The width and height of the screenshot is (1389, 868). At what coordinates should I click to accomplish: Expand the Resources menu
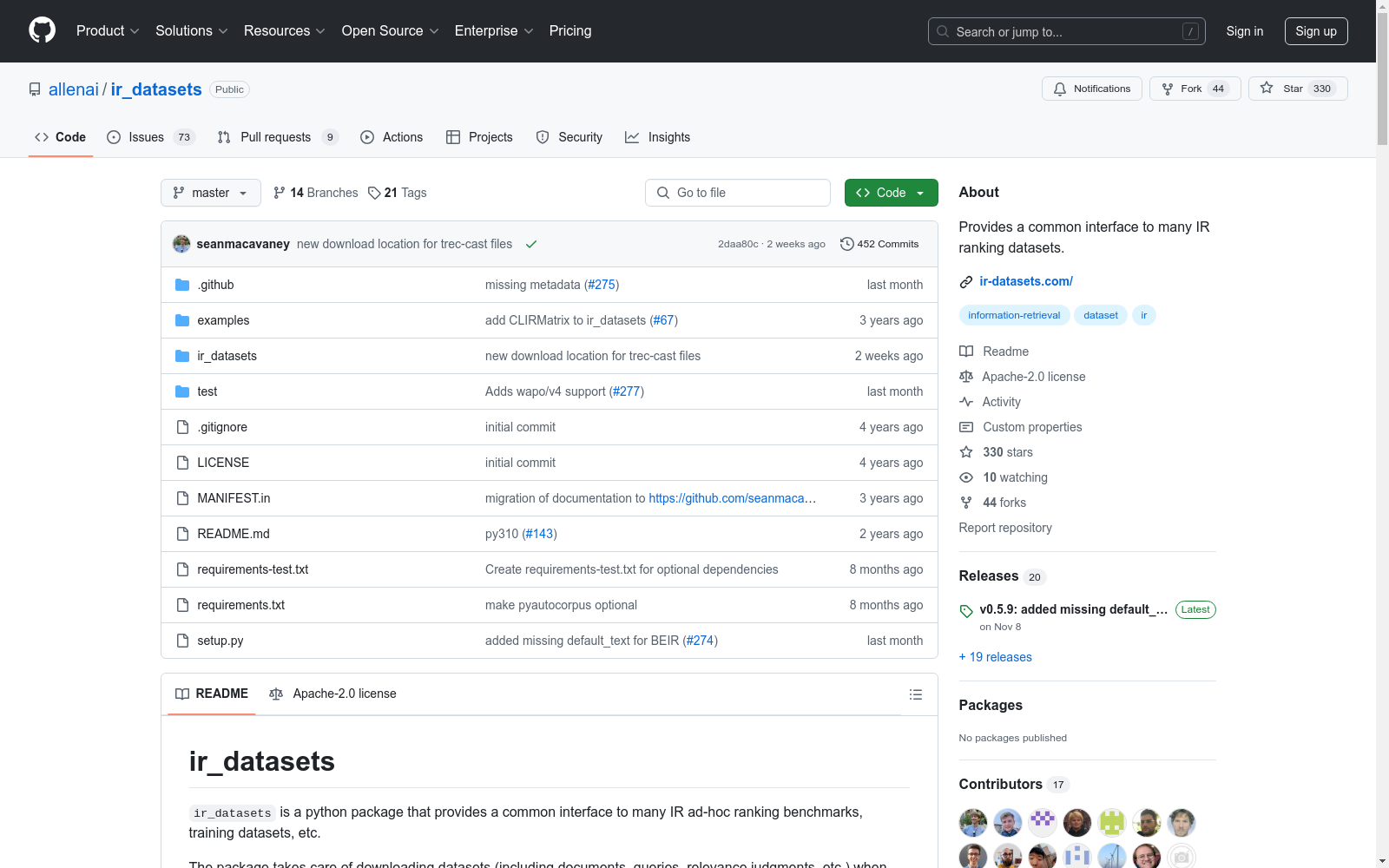point(285,31)
